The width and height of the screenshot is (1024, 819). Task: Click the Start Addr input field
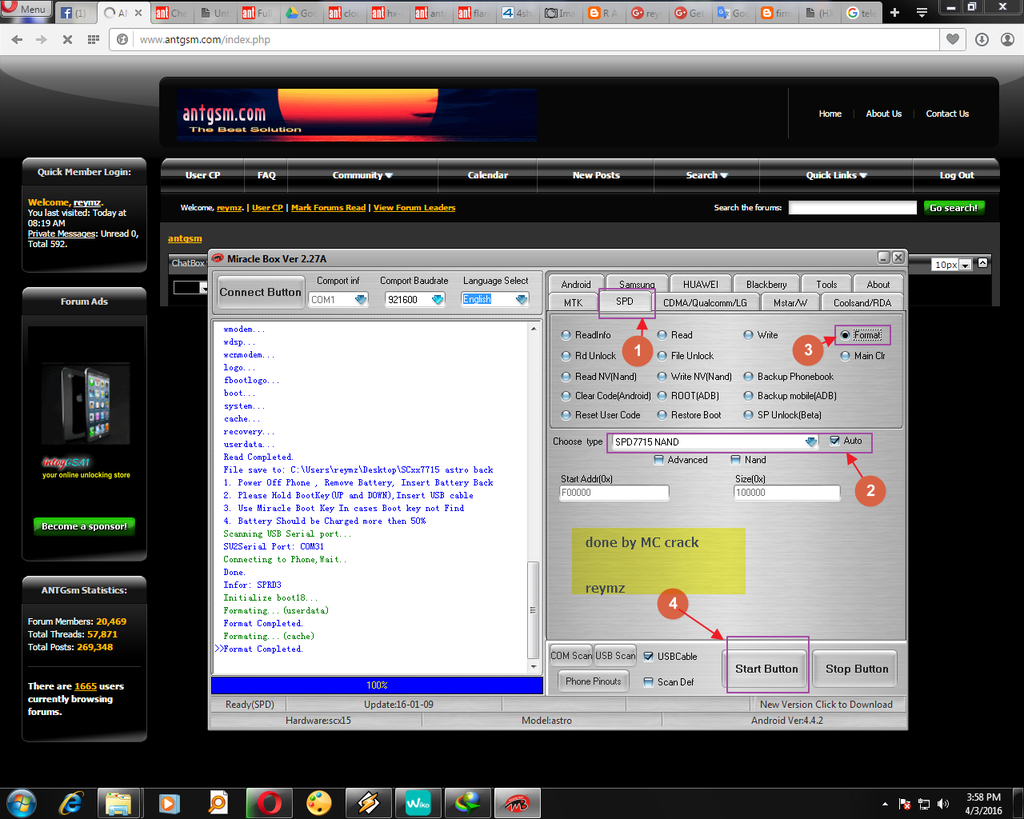pos(614,493)
